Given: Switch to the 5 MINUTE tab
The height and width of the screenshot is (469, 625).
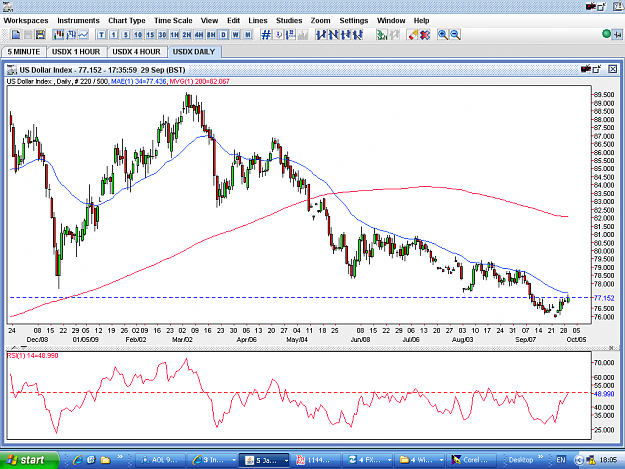Looking at the screenshot, I should [24, 52].
